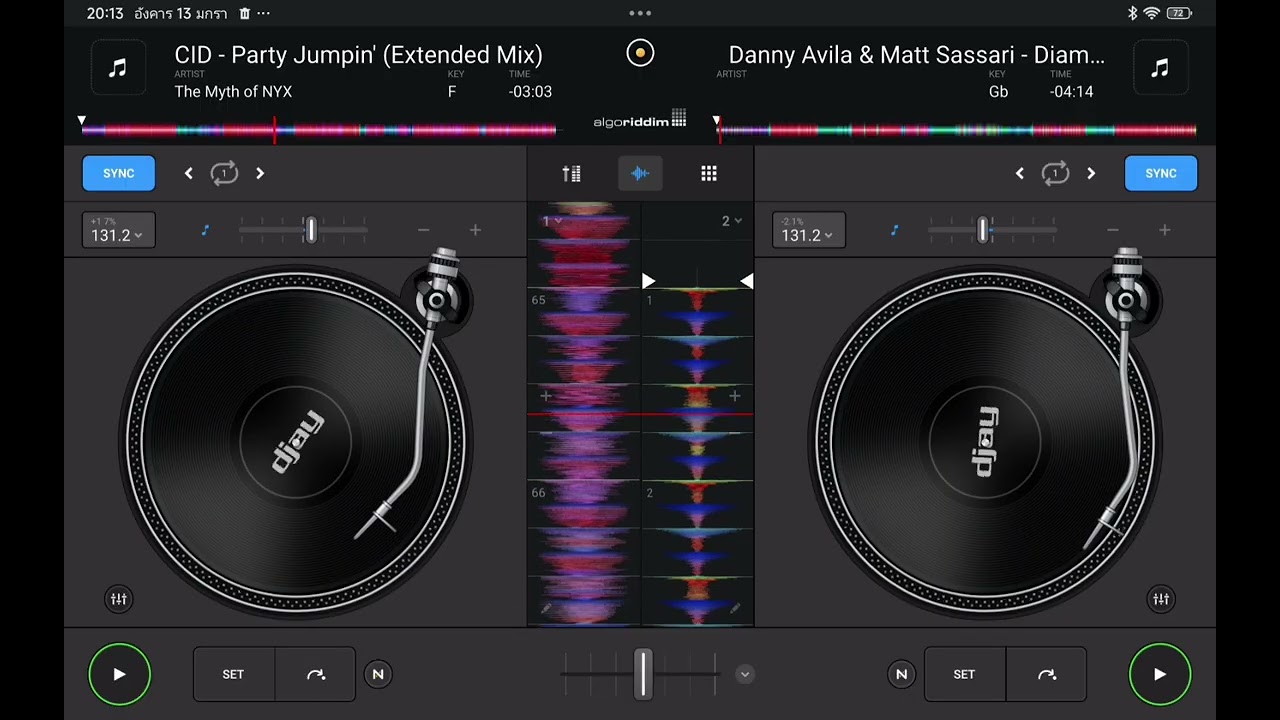Open right deck FX/EQ sliders icon

pos(1161,599)
